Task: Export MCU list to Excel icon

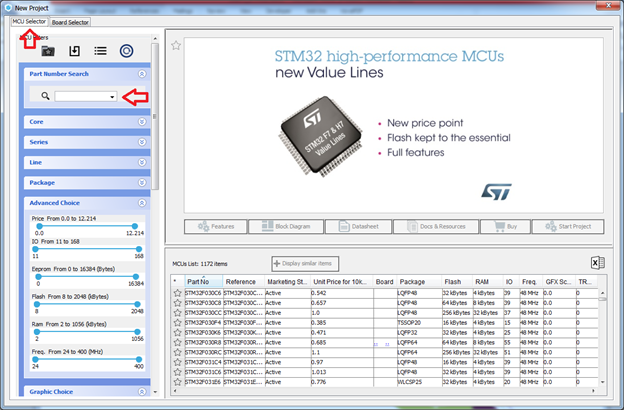Action: (598, 263)
